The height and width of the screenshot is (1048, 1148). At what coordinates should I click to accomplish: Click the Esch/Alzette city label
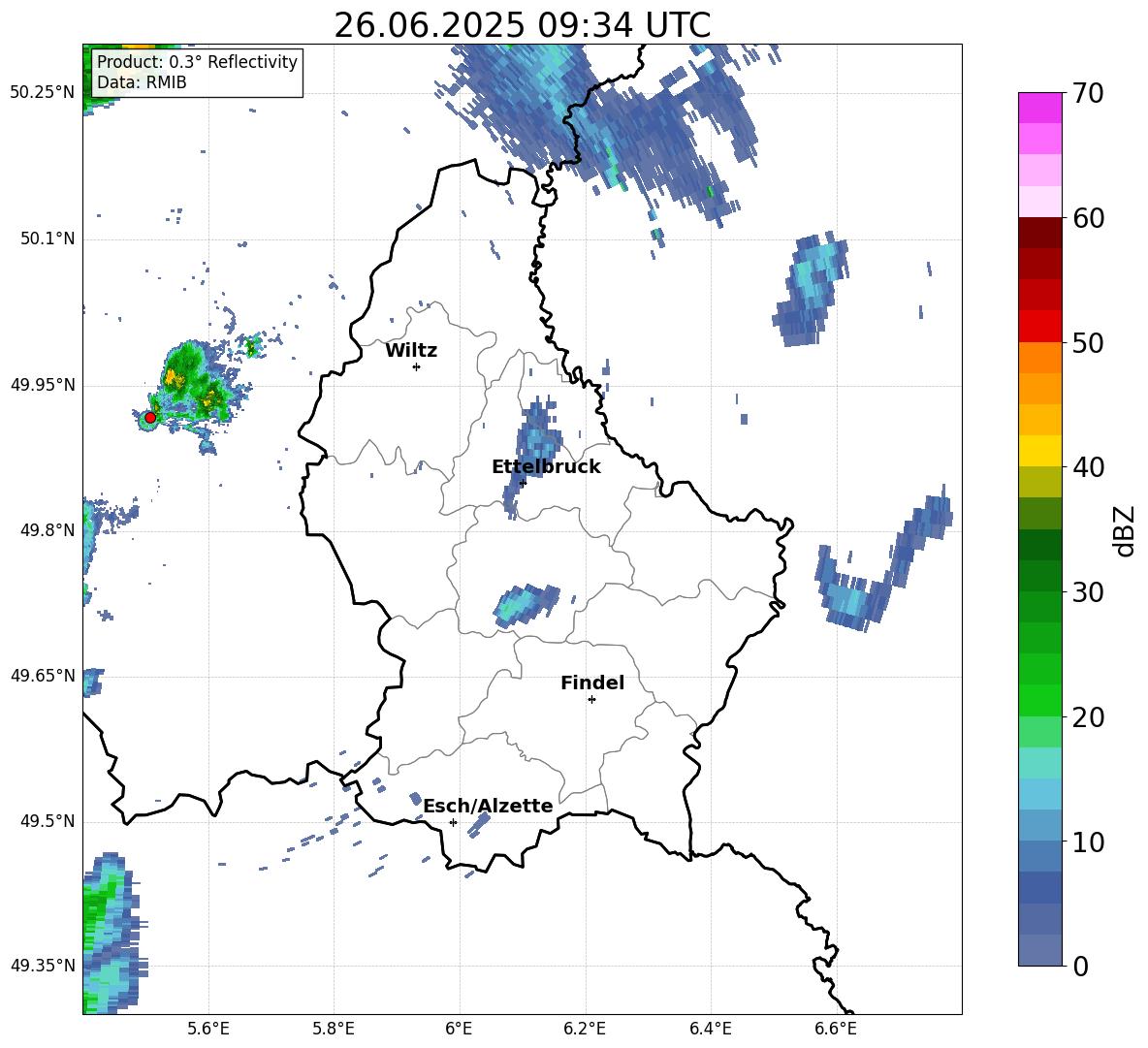click(x=489, y=806)
